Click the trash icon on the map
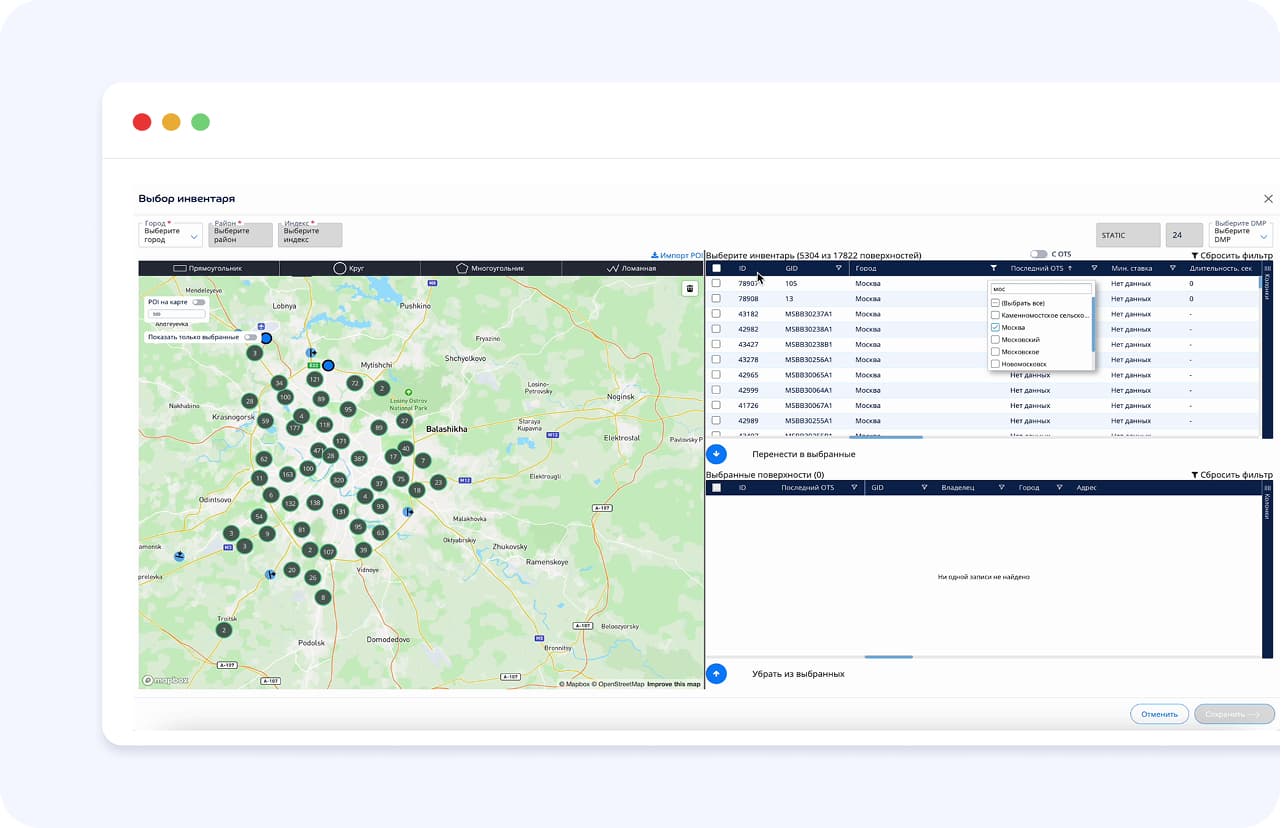Image resolution: width=1281 pixels, height=828 pixels. [x=689, y=289]
